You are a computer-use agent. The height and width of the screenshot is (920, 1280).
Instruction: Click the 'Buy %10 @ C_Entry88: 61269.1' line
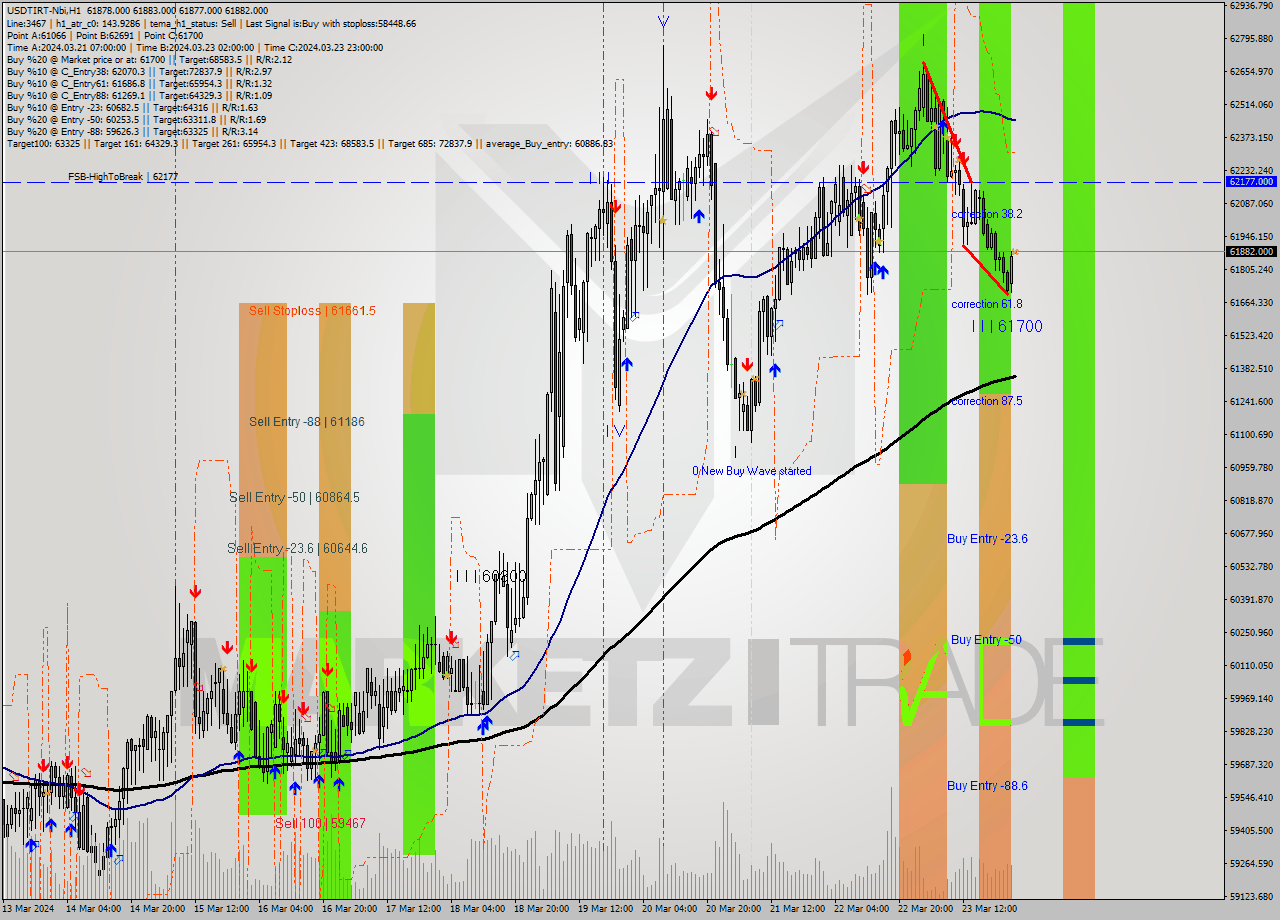139,95
